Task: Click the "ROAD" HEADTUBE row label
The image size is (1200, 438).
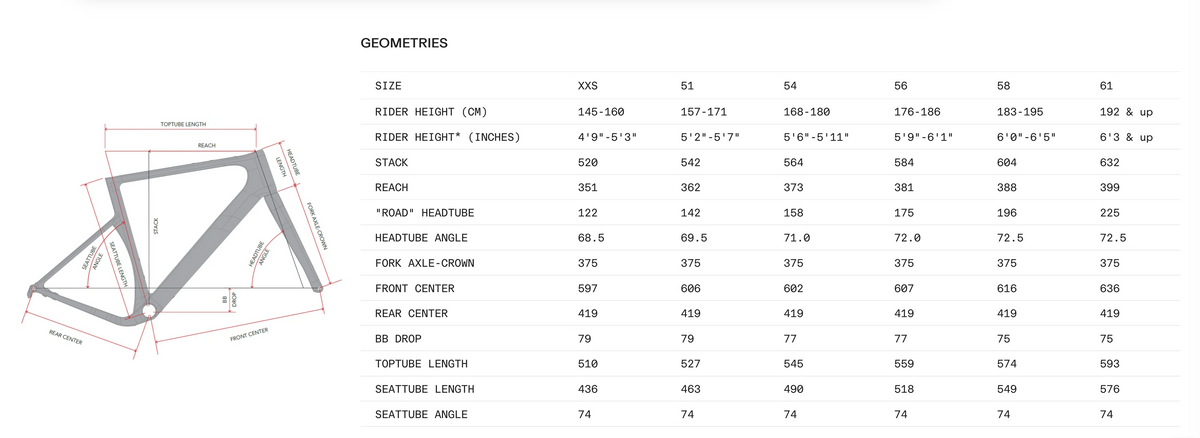Action: (425, 213)
